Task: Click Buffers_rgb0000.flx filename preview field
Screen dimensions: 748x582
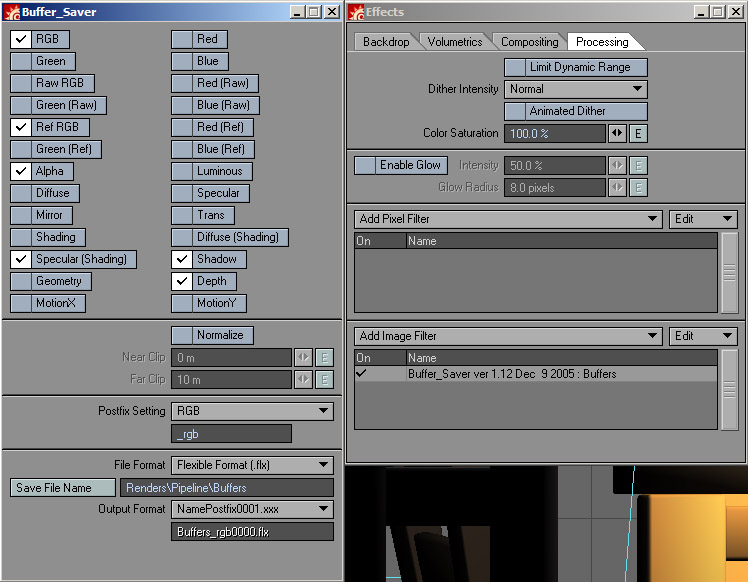Action: coord(252,532)
